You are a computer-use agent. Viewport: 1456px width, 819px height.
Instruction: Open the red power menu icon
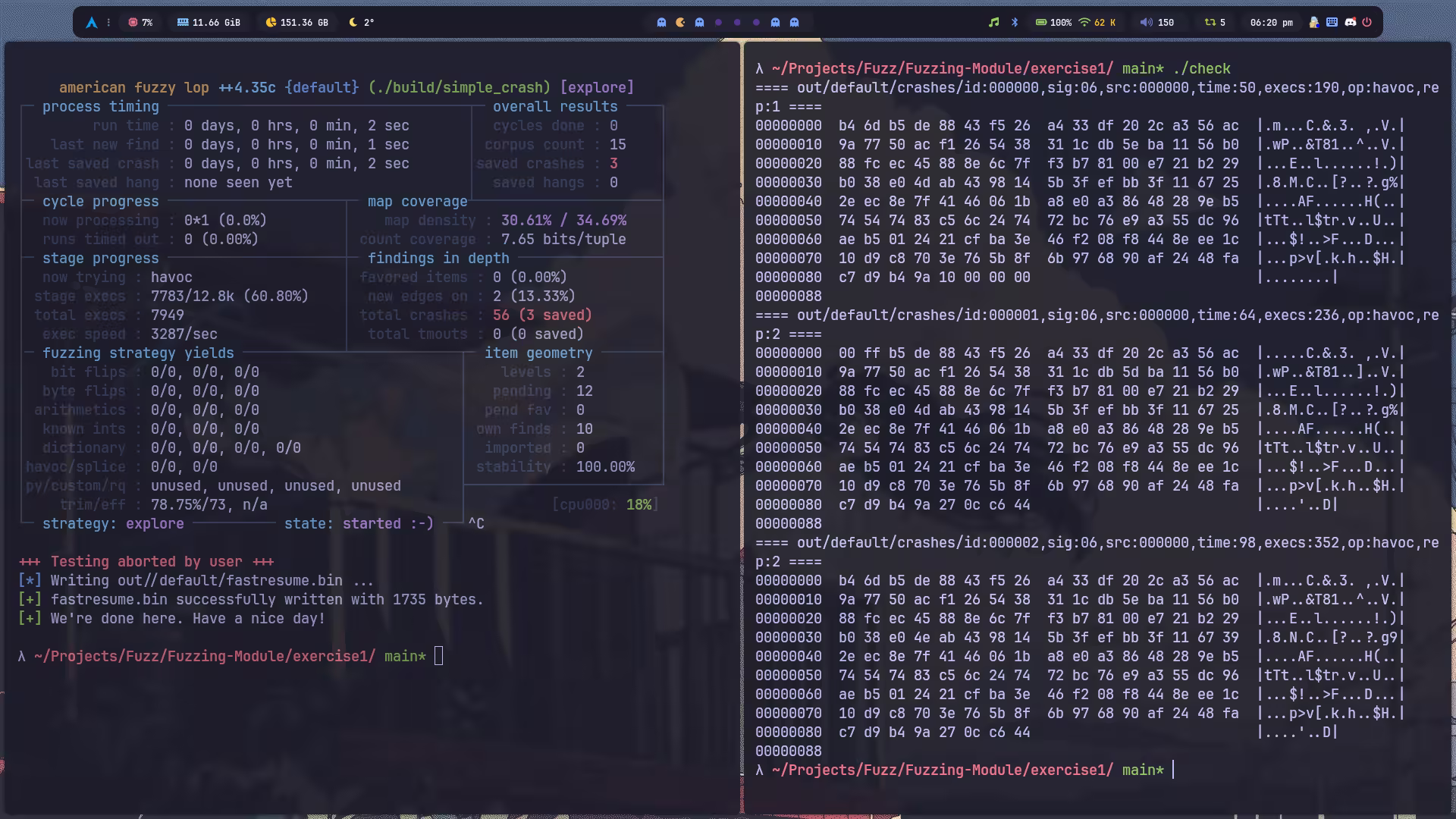(x=1367, y=23)
